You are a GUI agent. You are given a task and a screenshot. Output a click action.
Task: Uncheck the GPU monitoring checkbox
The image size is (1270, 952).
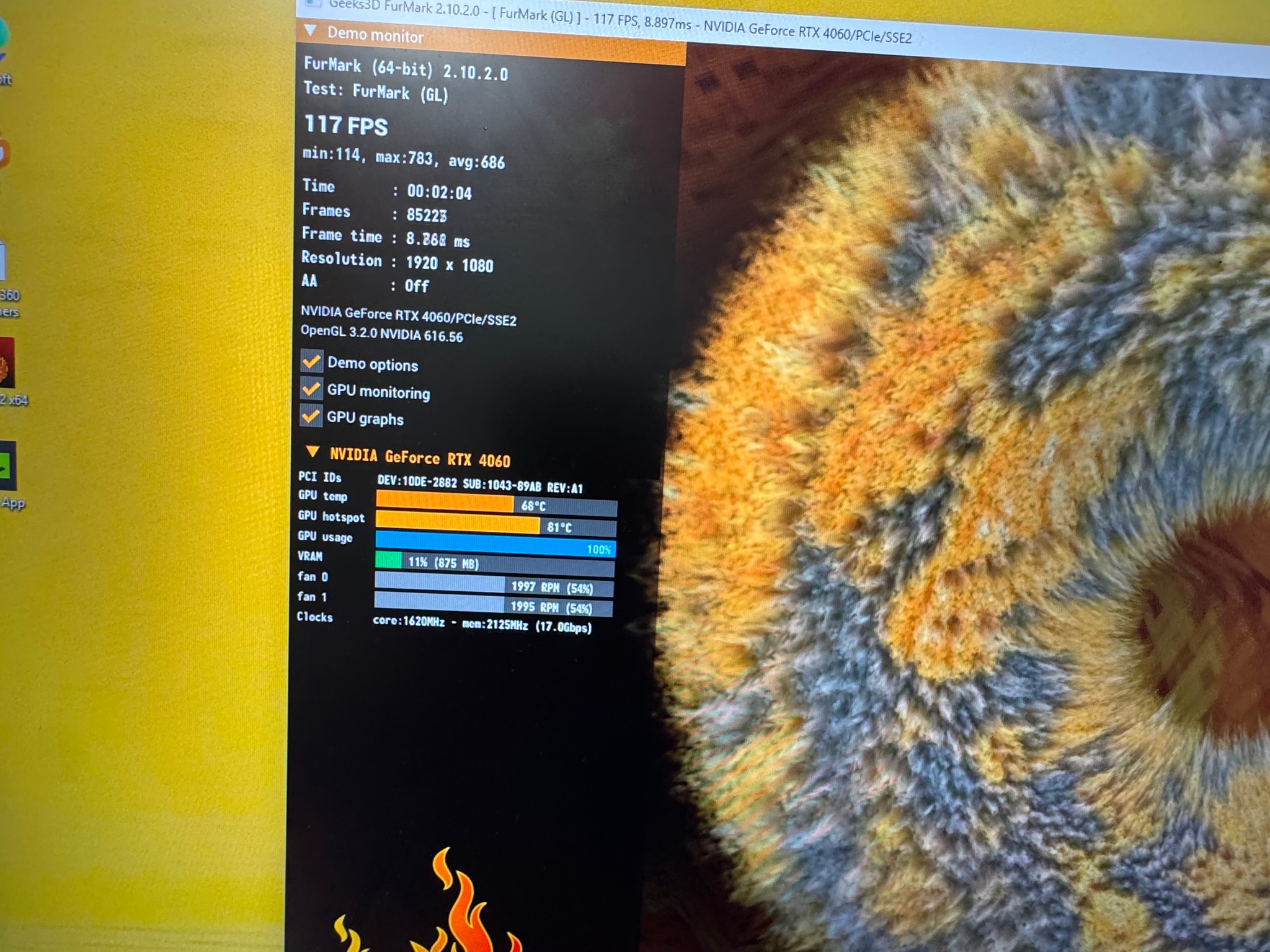(311, 389)
